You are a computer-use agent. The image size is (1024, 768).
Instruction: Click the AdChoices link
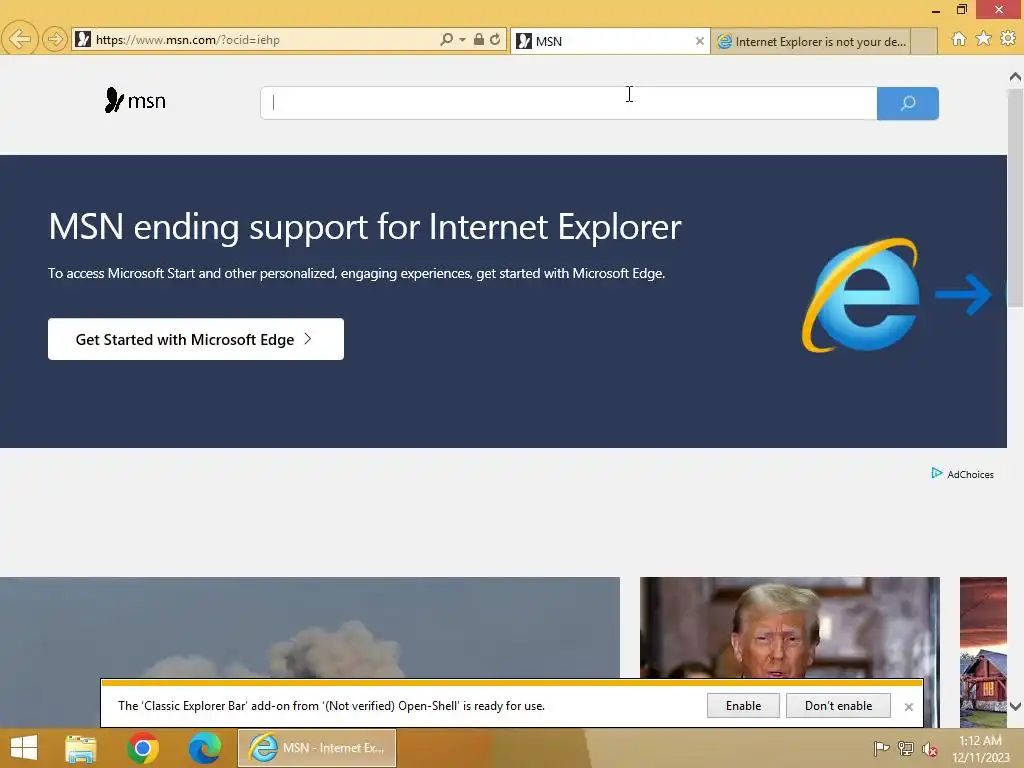[963, 474]
